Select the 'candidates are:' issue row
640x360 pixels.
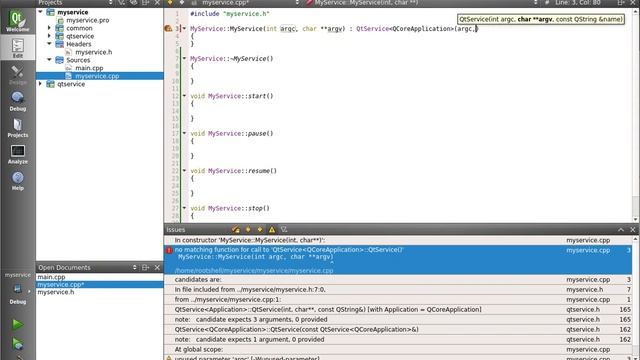coord(398,280)
